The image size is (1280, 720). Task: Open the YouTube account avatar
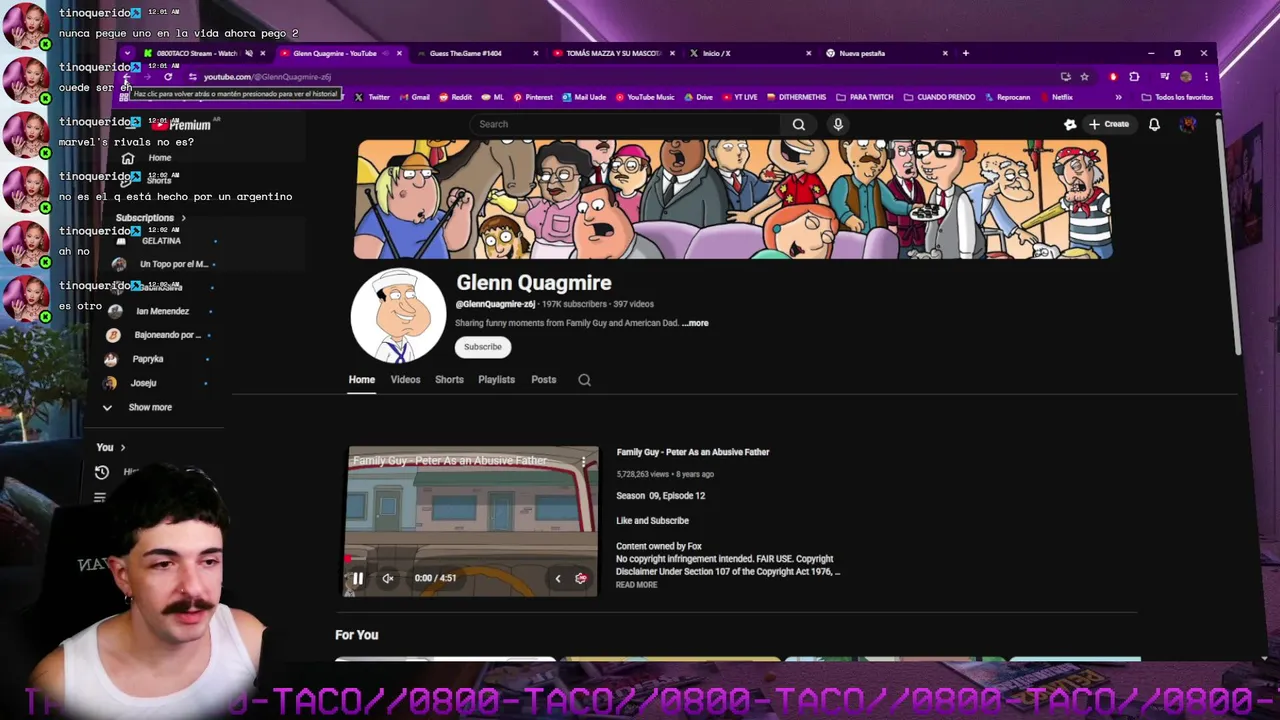point(1188,124)
